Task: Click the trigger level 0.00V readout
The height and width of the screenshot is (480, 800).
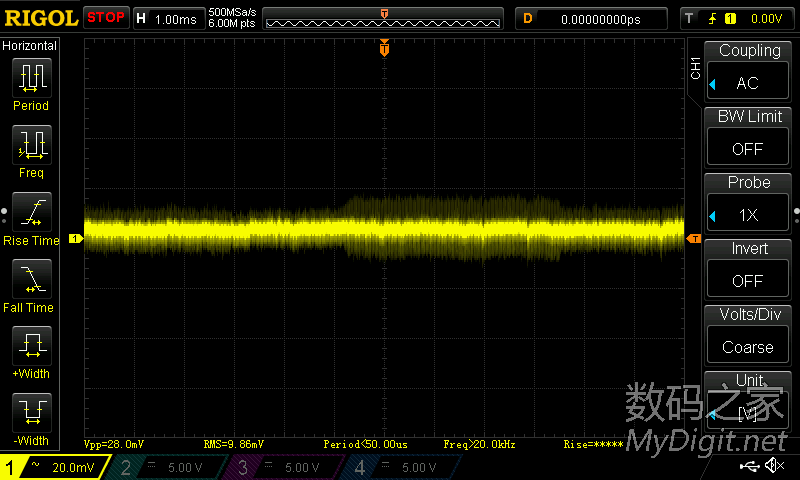Action: pos(766,19)
